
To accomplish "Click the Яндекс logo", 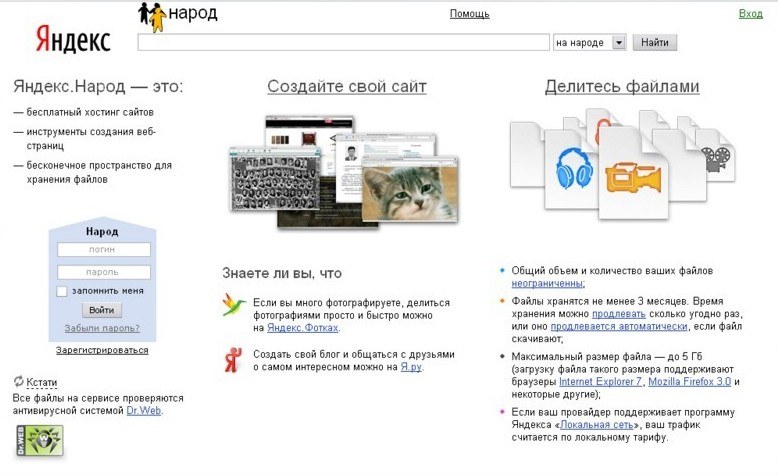I will [73, 39].
